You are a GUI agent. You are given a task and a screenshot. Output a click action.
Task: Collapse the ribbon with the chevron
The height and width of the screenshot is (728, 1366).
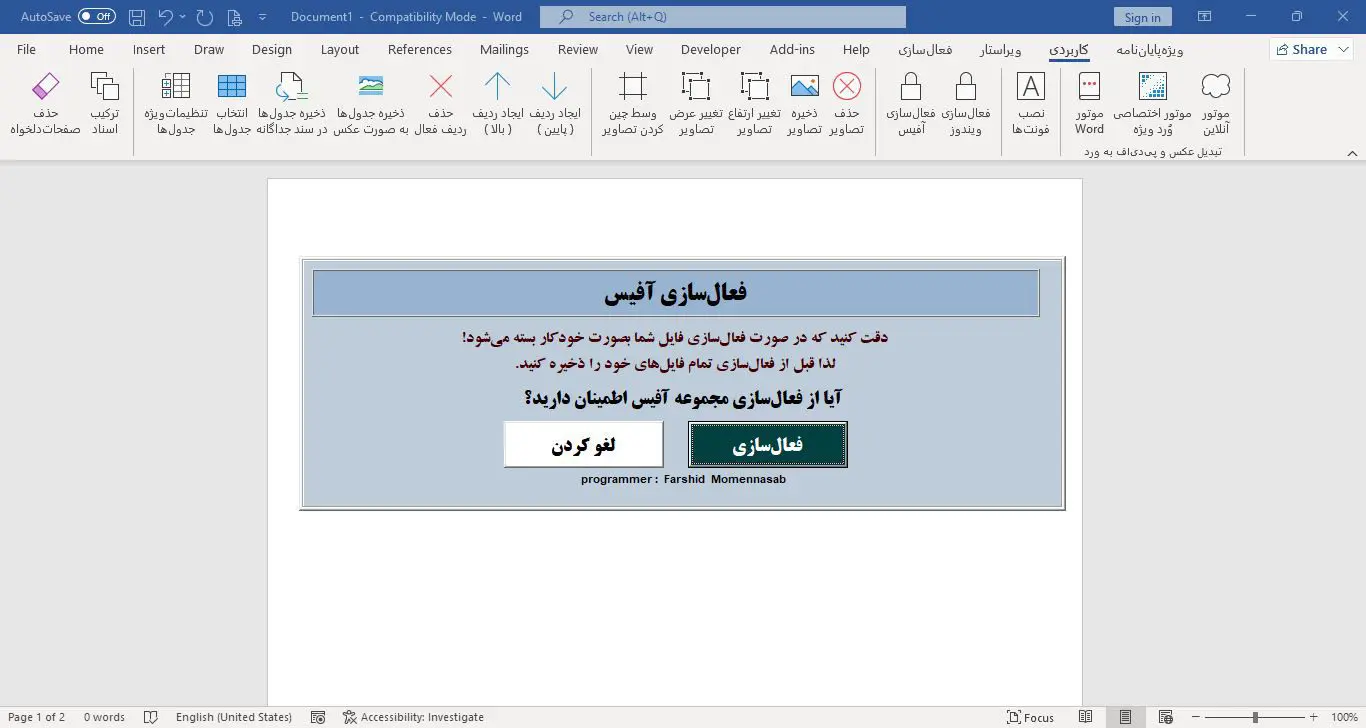1353,152
